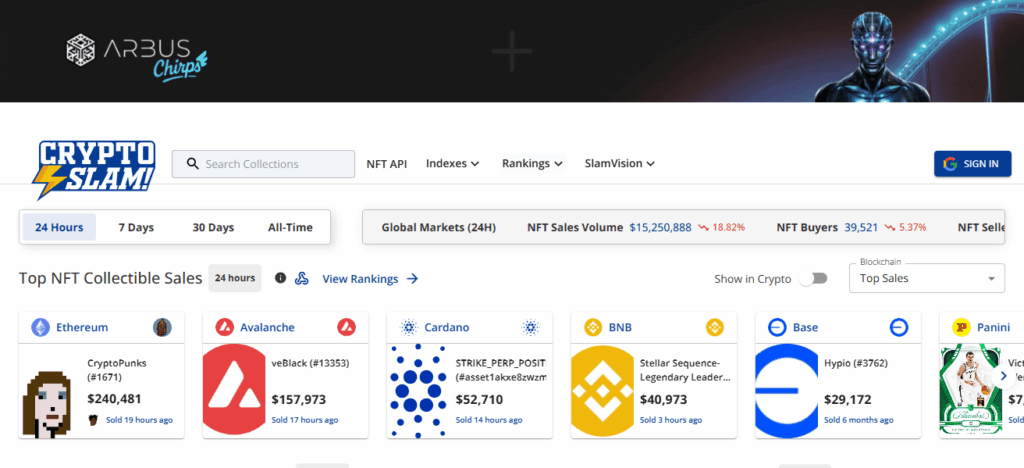Click the Hypio (#3762) title

point(856,363)
